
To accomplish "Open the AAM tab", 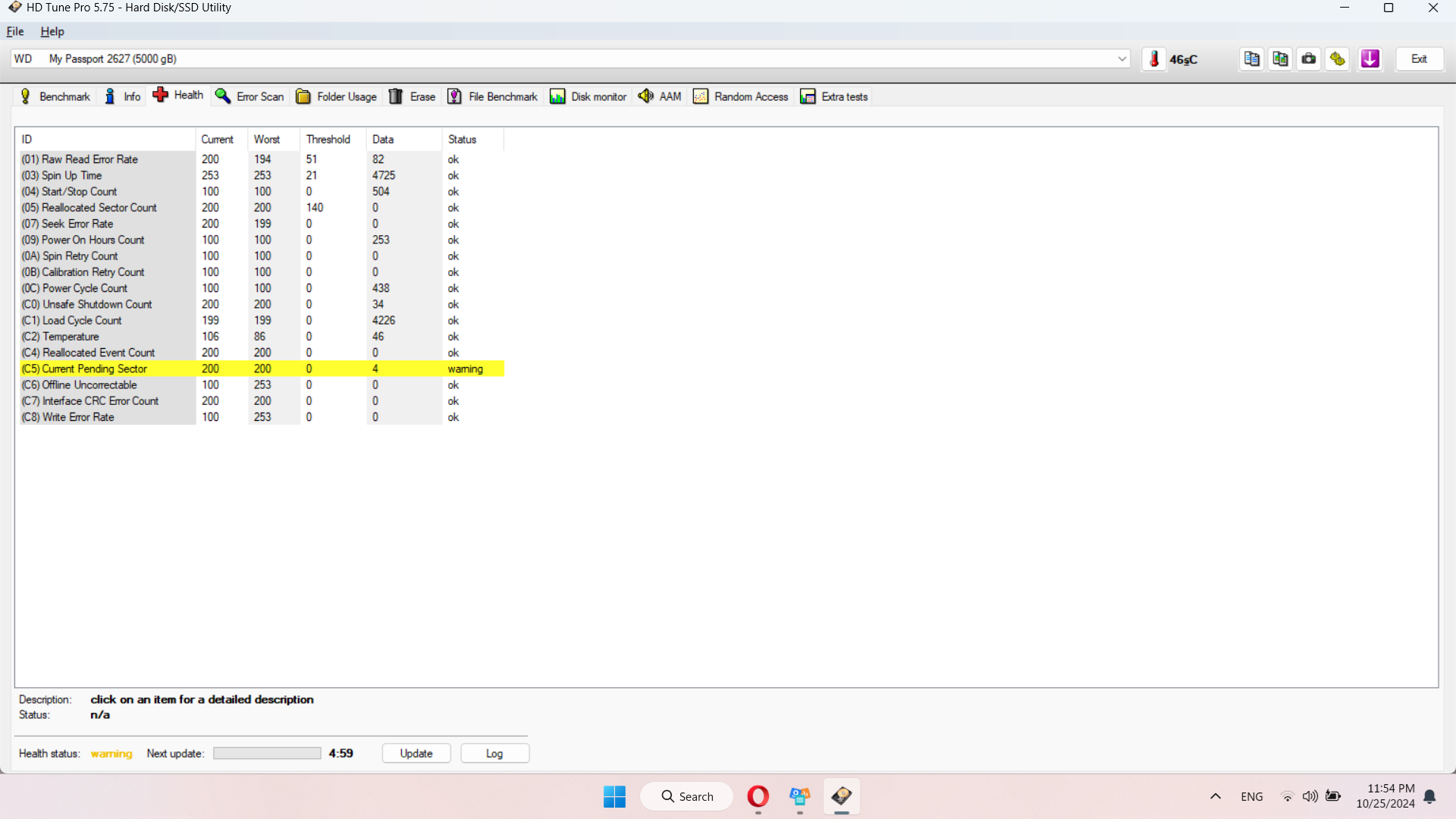I will tap(660, 96).
